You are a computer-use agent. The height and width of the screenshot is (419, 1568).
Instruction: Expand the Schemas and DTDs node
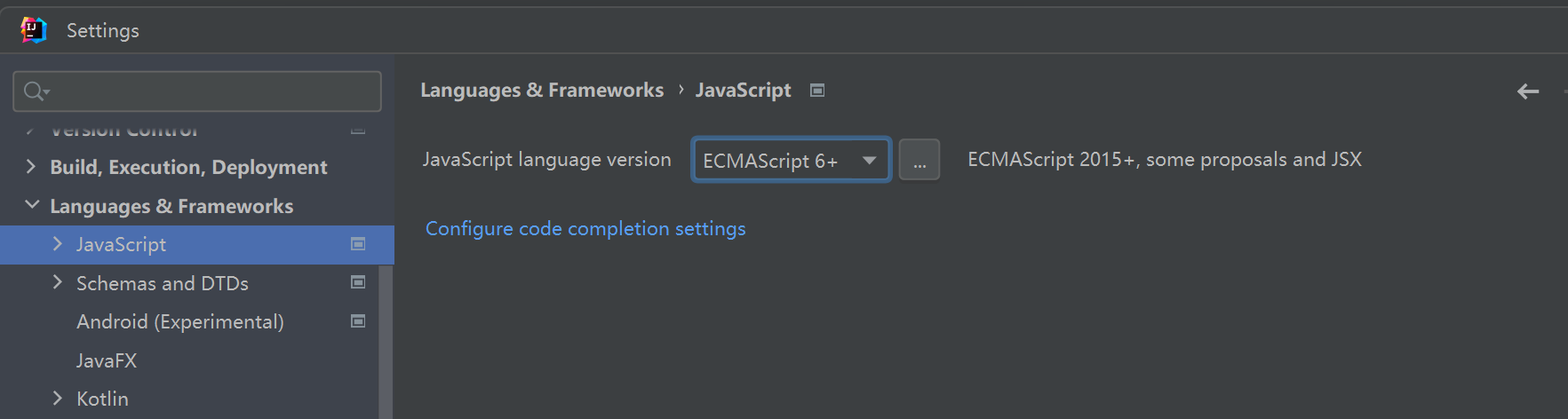tap(58, 282)
